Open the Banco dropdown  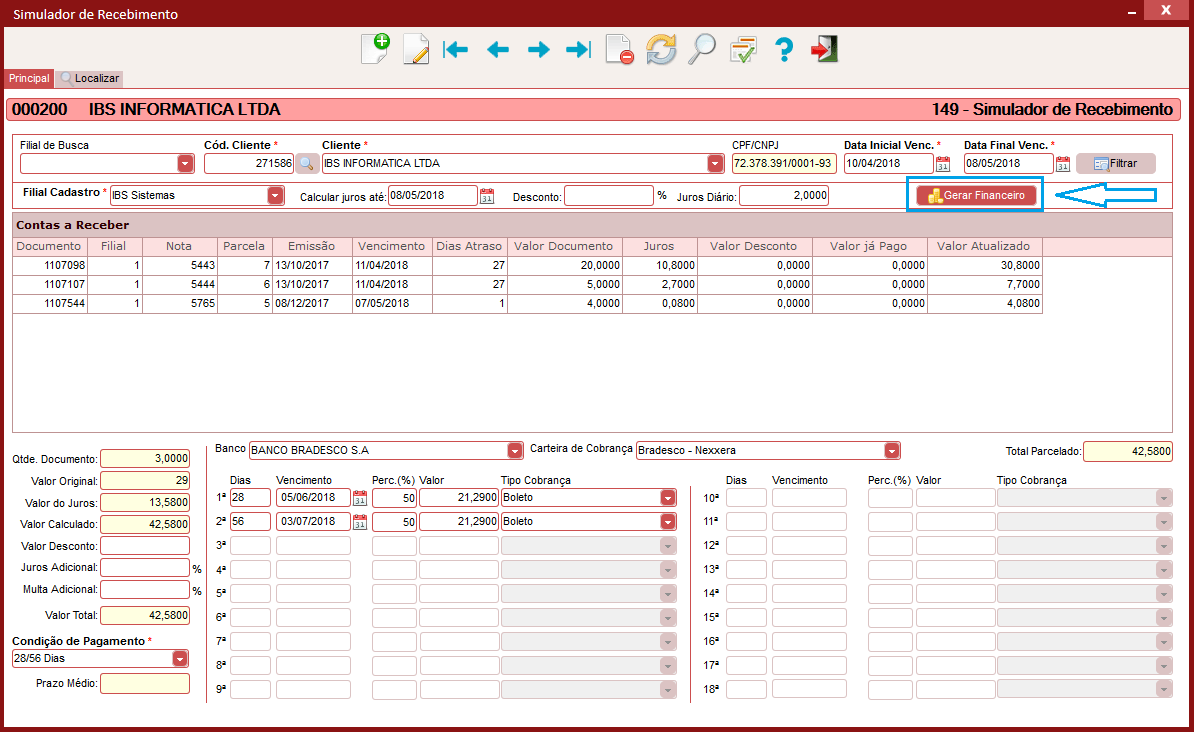click(x=515, y=451)
